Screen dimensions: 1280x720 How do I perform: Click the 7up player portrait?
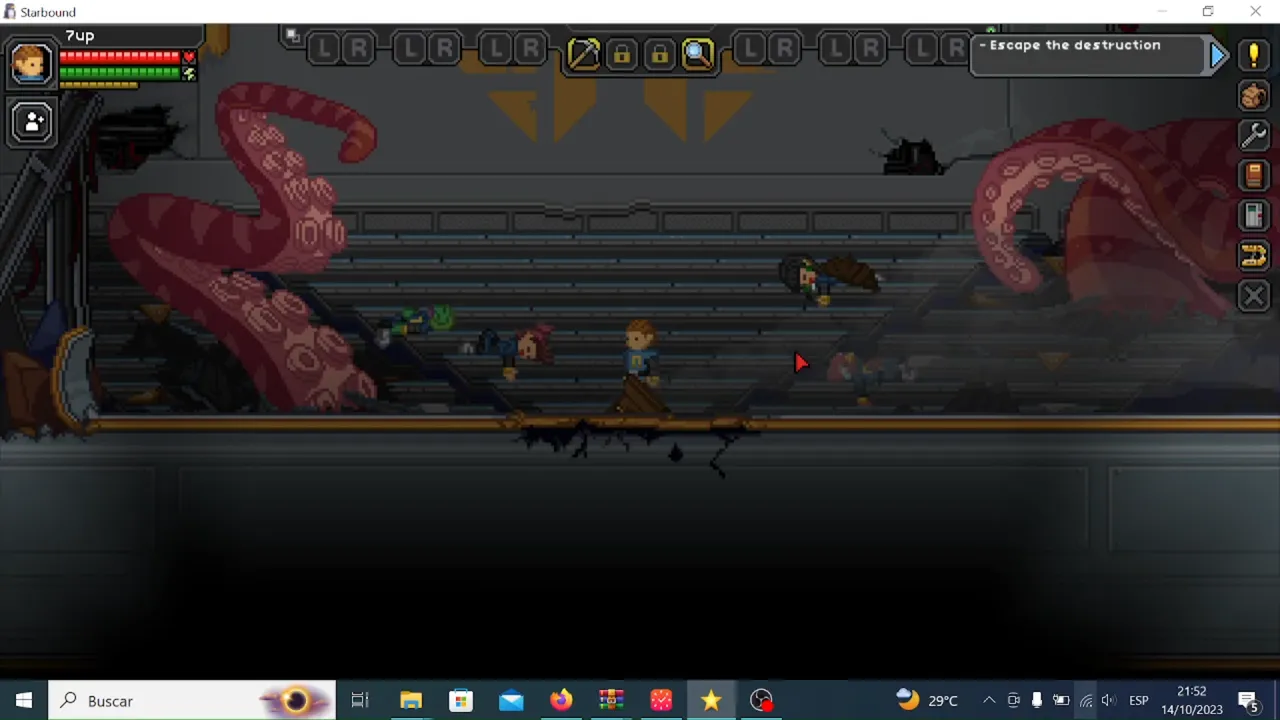tap(31, 63)
